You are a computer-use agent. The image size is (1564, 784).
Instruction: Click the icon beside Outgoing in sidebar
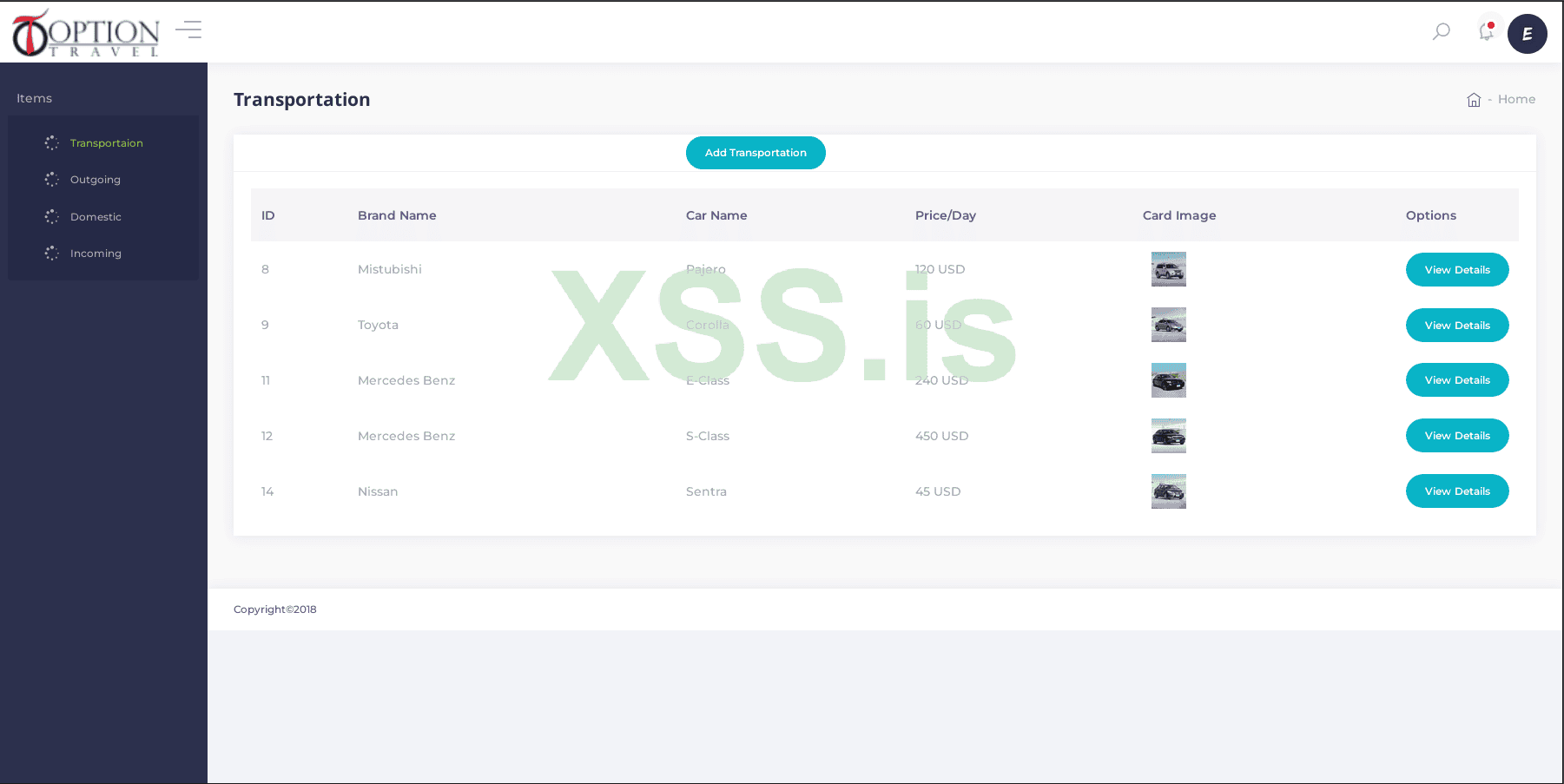click(x=52, y=180)
